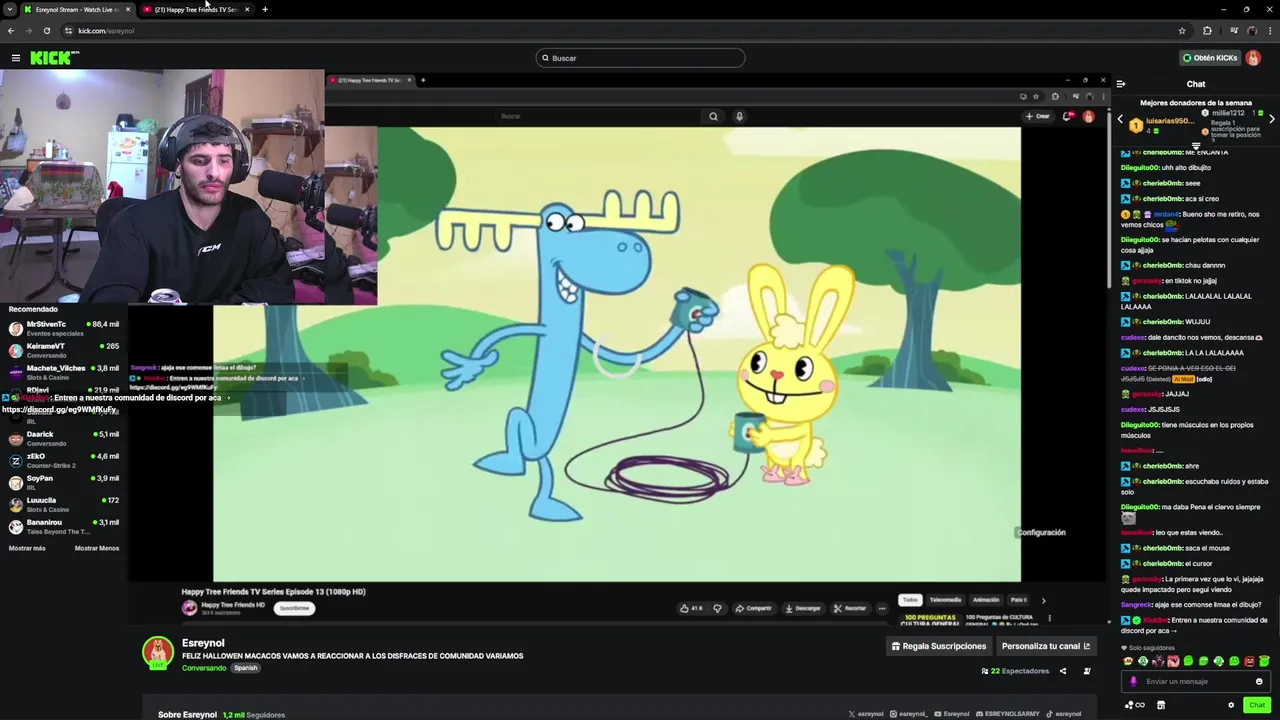The image size is (1280, 720).
Task: Show next top donors
Action: coord(1271,119)
